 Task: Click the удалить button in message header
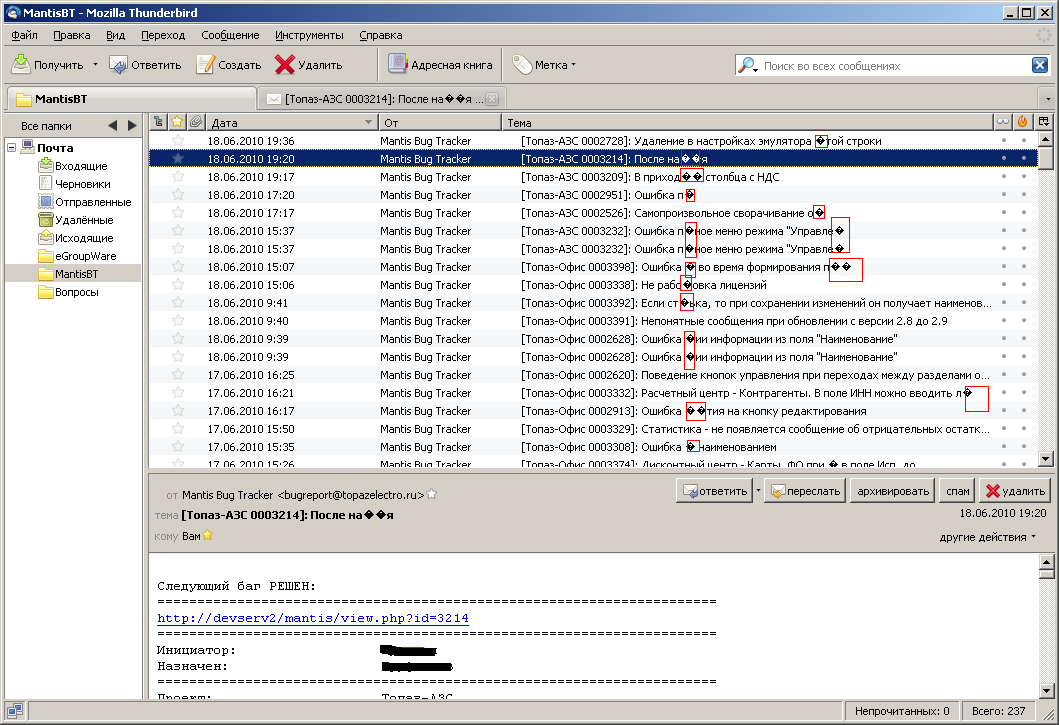(x=1014, y=491)
